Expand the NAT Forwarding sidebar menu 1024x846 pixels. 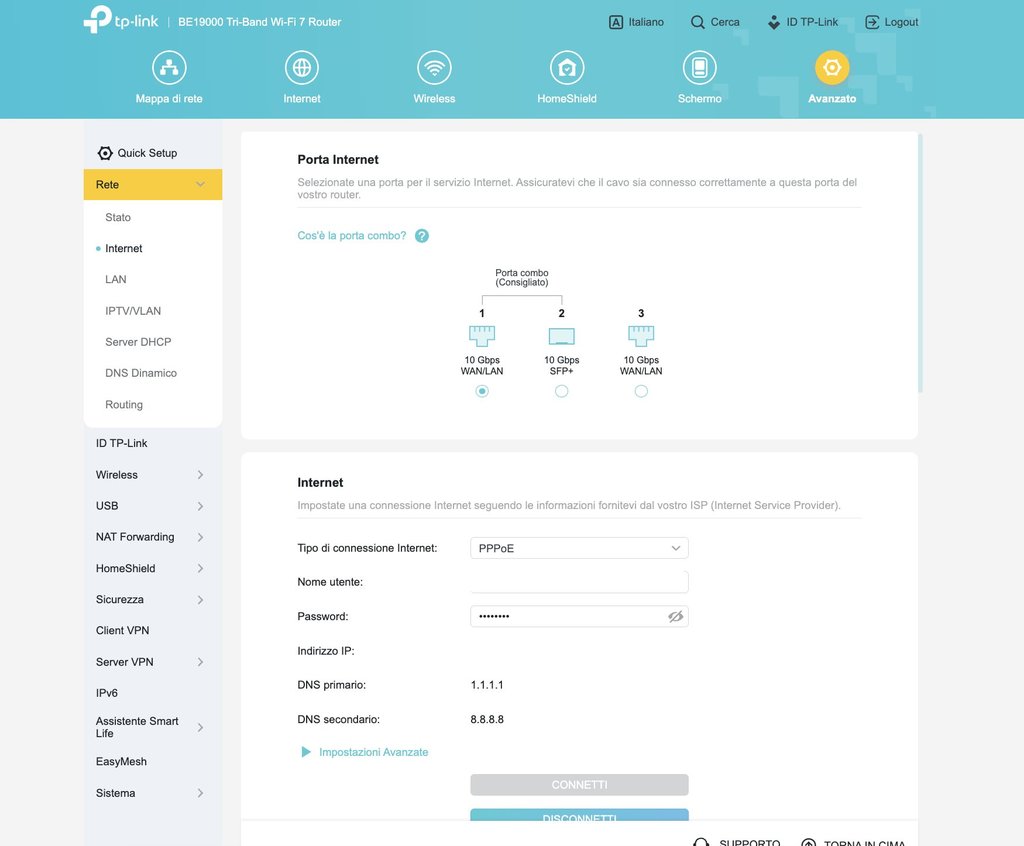(150, 537)
